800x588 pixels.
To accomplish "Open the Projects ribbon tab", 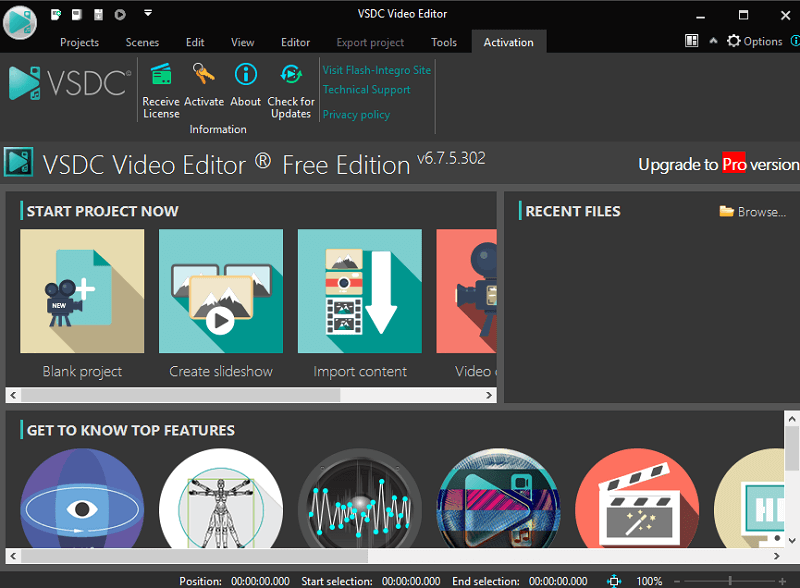I will [79, 42].
